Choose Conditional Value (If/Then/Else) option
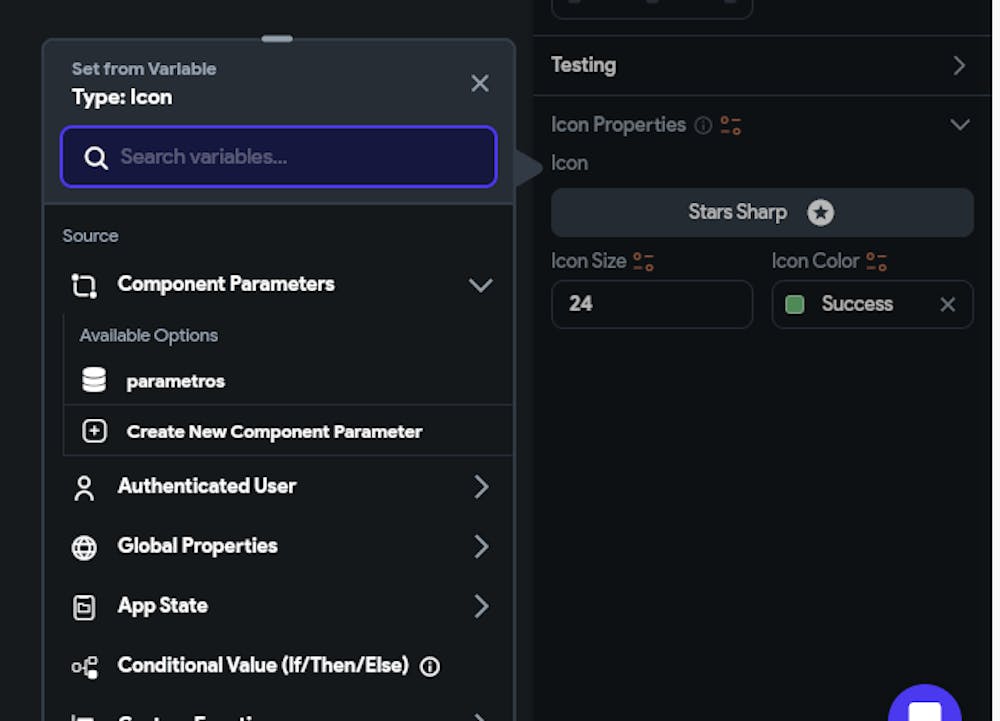 click(x=262, y=665)
